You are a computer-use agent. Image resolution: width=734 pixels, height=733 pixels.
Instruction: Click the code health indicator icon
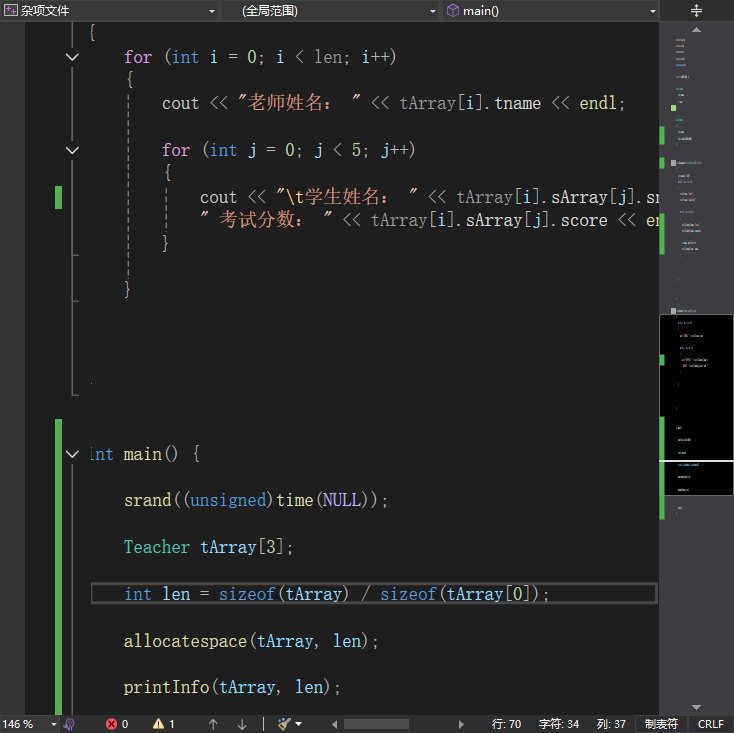point(69,724)
